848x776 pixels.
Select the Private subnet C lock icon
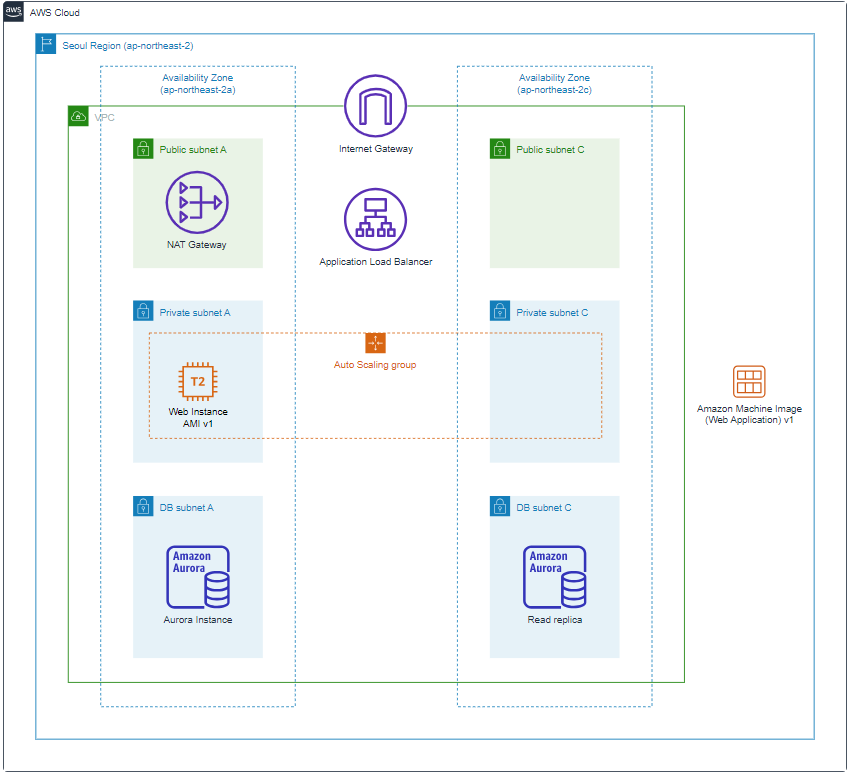pyautogui.click(x=500, y=311)
